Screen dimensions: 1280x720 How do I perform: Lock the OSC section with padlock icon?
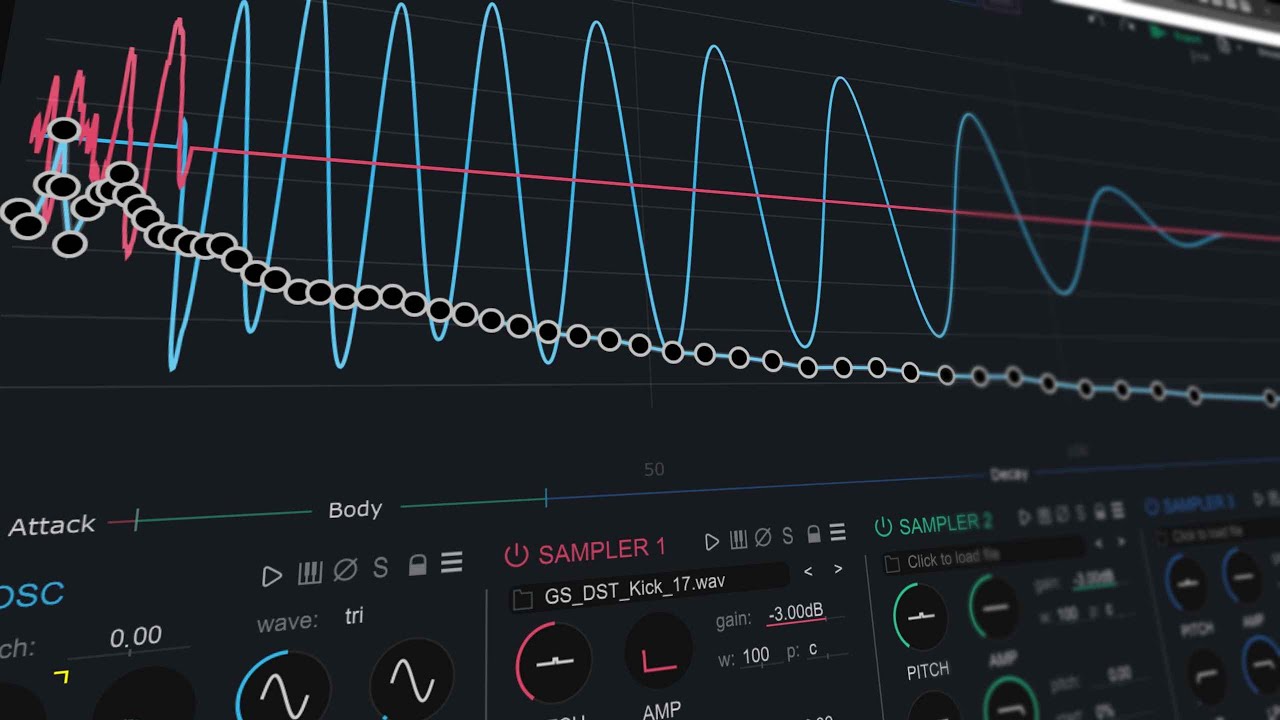(418, 566)
